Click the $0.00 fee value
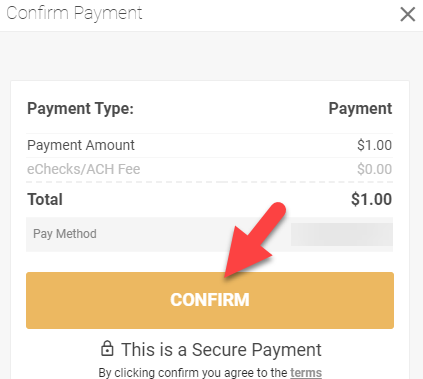The width and height of the screenshot is (423, 379). click(374, 169)
